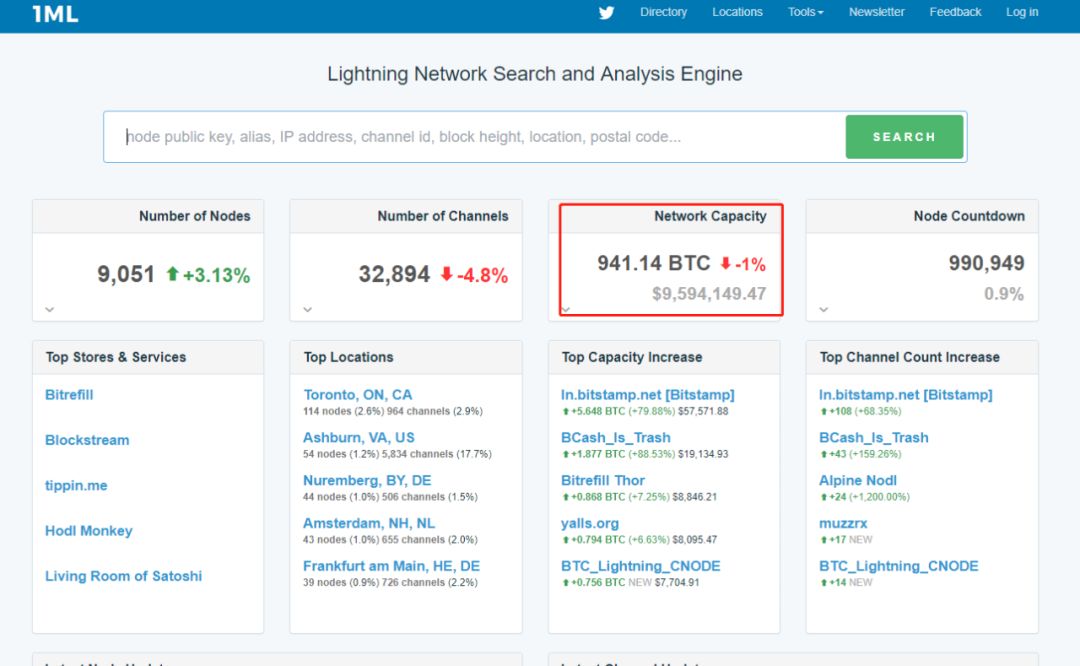Select the Ashburn, VA, US location

pos(359,437)
